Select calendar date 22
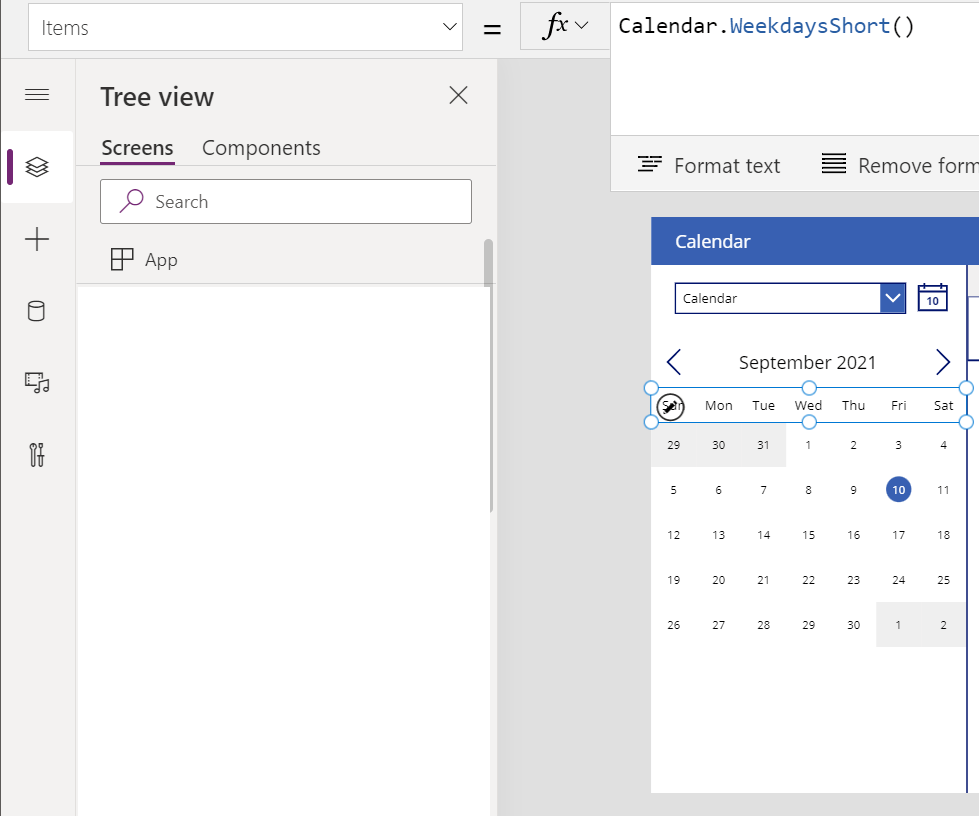The image size is (979, 816). tap(809, 580)
